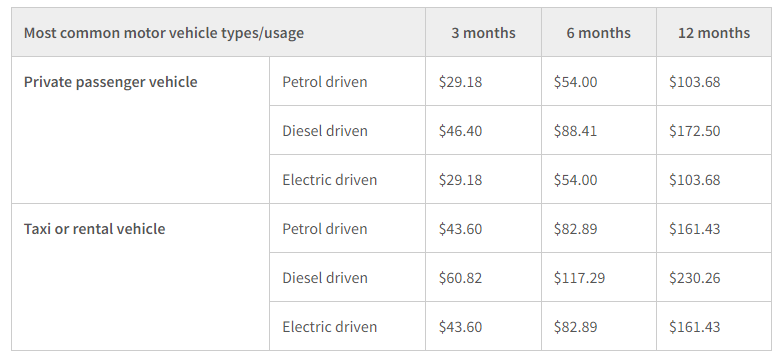This screenshot has width=780, height=361.
Task: Select Private passenger 'Petrol driven' cell
Action: click(x=347, y=81)
